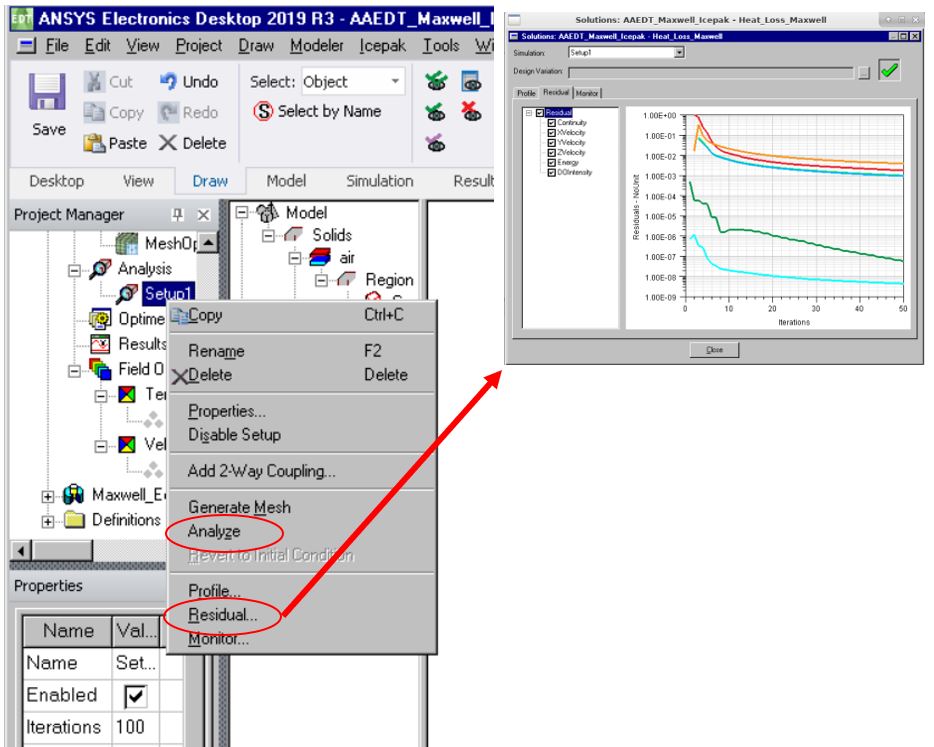
Task: Uncheck the Energy residual checkbox
Action: tap(552, 163)
